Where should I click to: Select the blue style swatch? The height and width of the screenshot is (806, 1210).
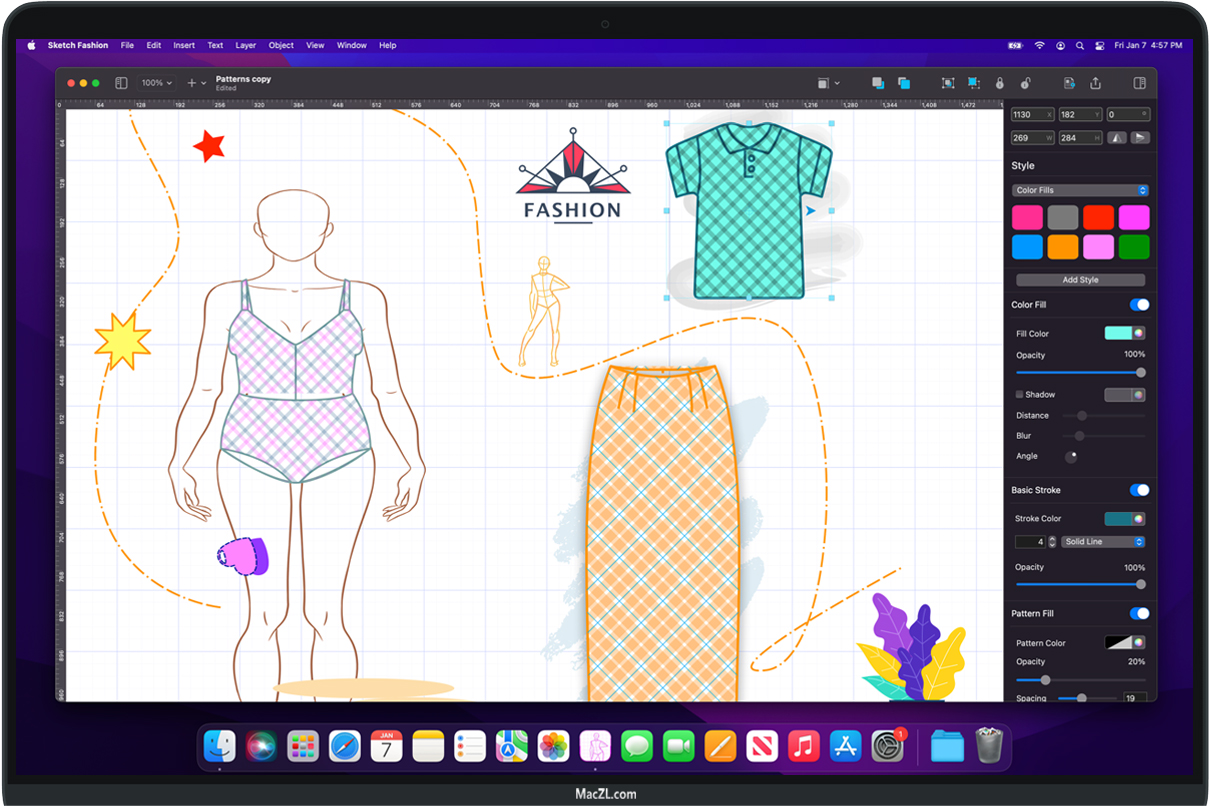(x=1027, y=246)
